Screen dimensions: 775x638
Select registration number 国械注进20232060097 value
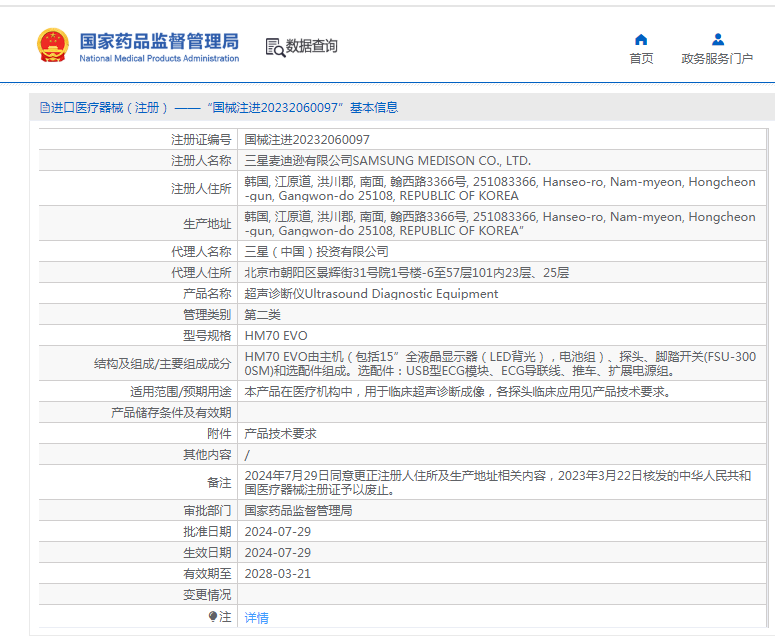pos(307,140)
